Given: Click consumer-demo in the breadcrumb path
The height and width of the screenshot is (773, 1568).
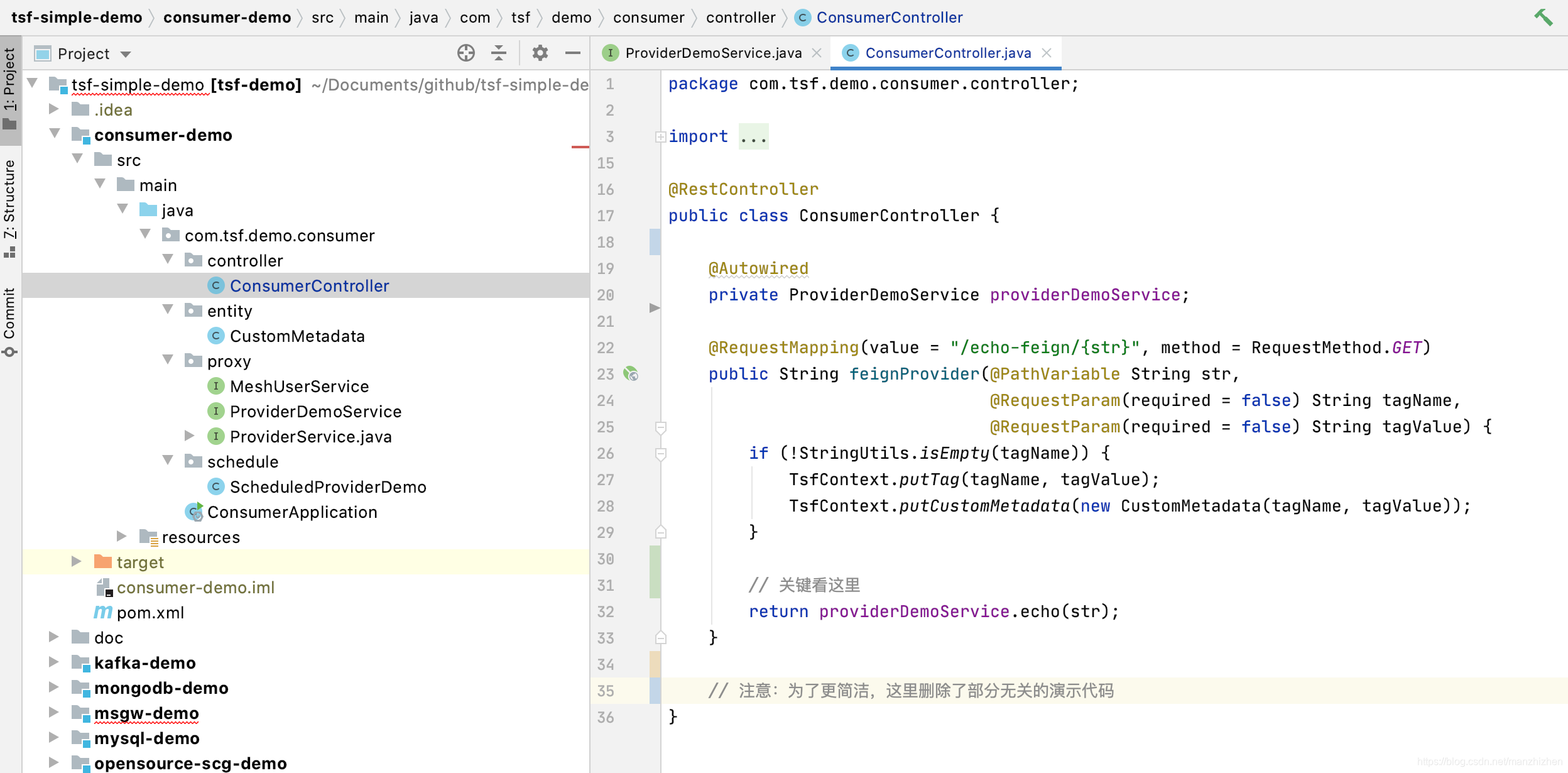Looking at the screenshot, I should click(227, 18).
